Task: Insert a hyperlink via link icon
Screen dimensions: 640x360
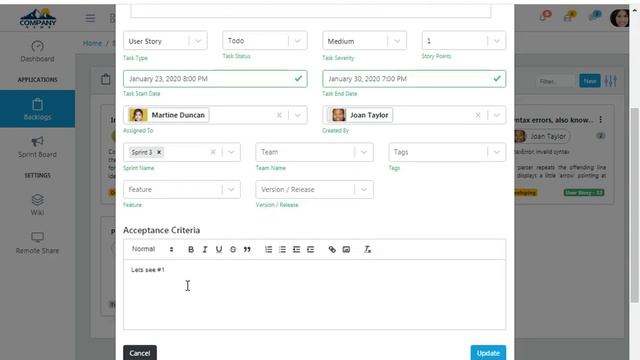Action: (332, 249)
